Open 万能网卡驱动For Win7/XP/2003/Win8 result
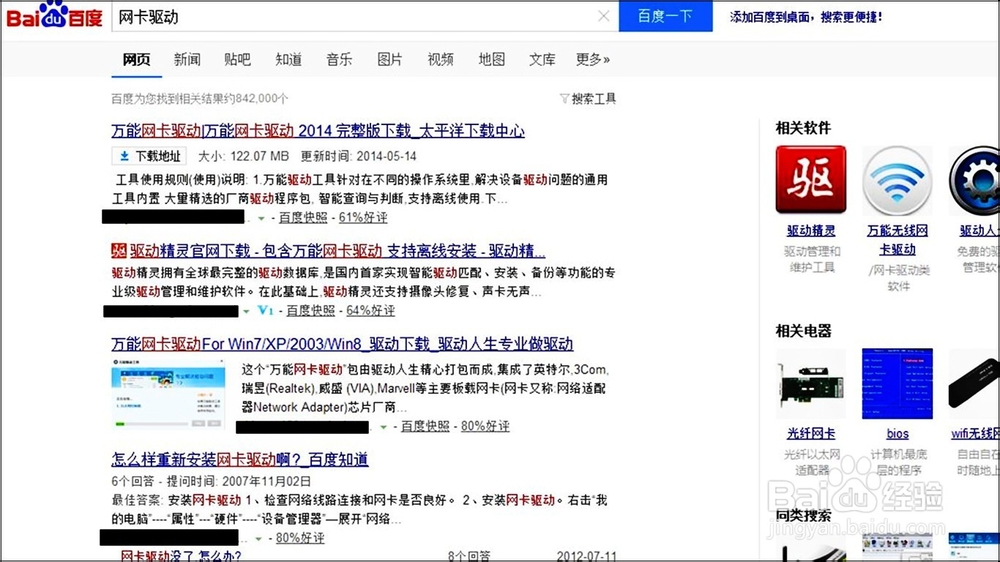Screen dimensions: 1000x562 tap(342, 344)
